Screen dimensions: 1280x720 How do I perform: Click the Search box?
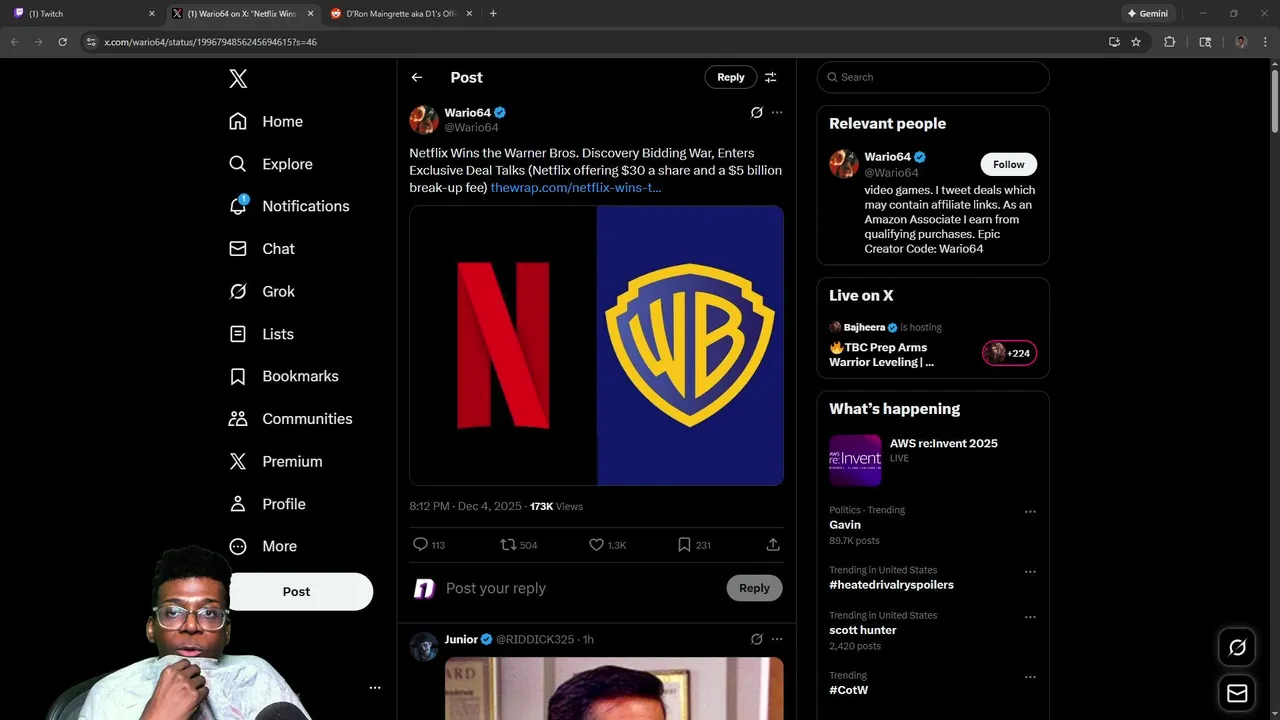933,77
